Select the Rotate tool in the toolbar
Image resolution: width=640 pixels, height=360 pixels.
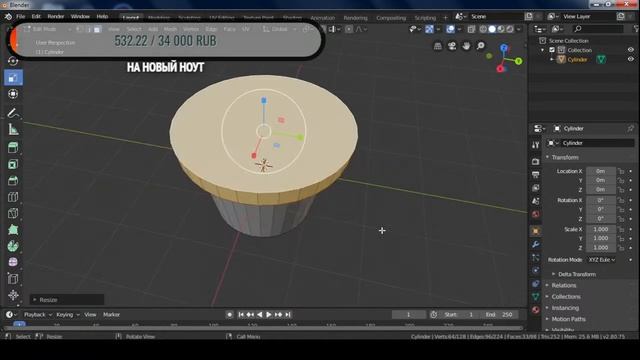13,61
